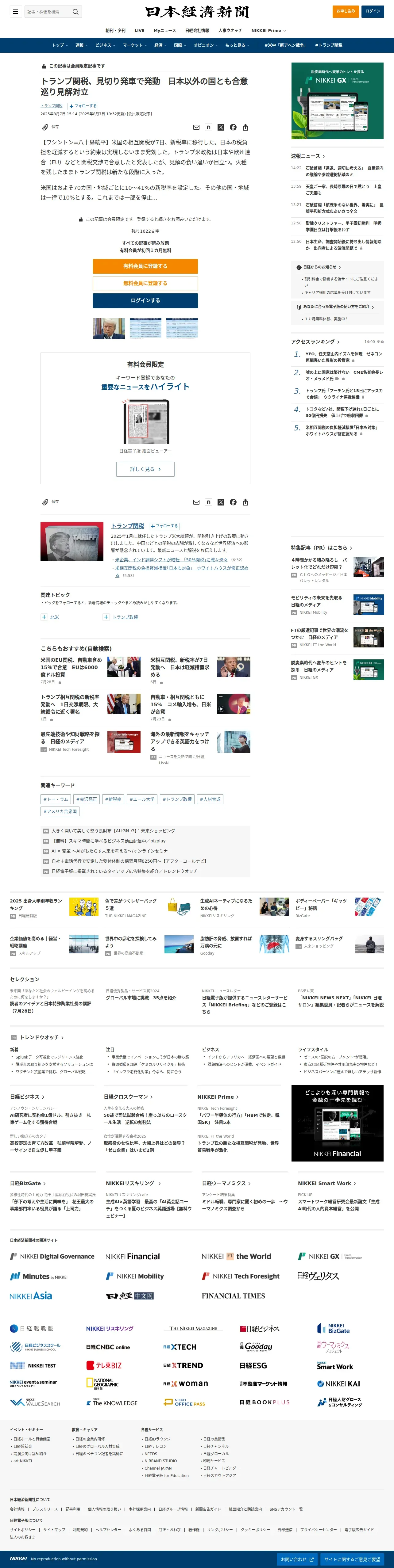Click the magnifier icon in the search box
This screenshot has width=394, height=1568.
click(x=75, y=12)
